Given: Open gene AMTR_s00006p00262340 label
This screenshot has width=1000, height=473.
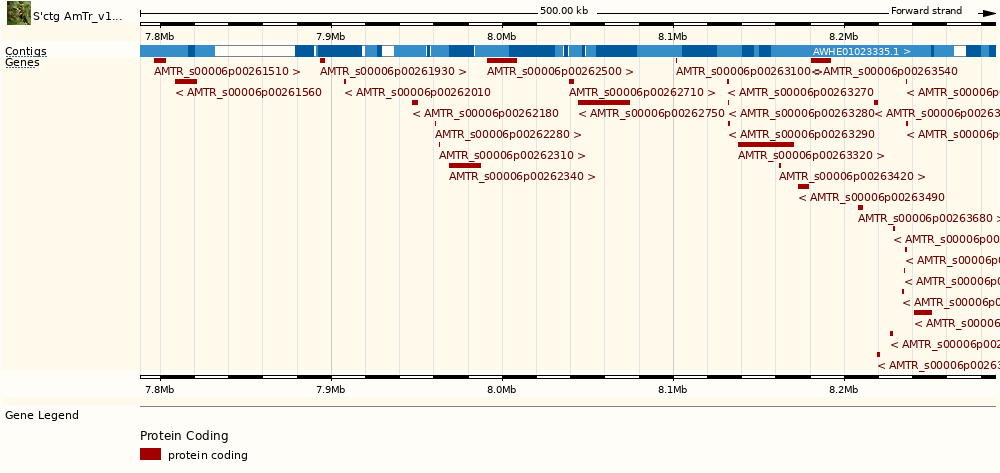Looking at the screenshot, I should (x=522, y=176).
